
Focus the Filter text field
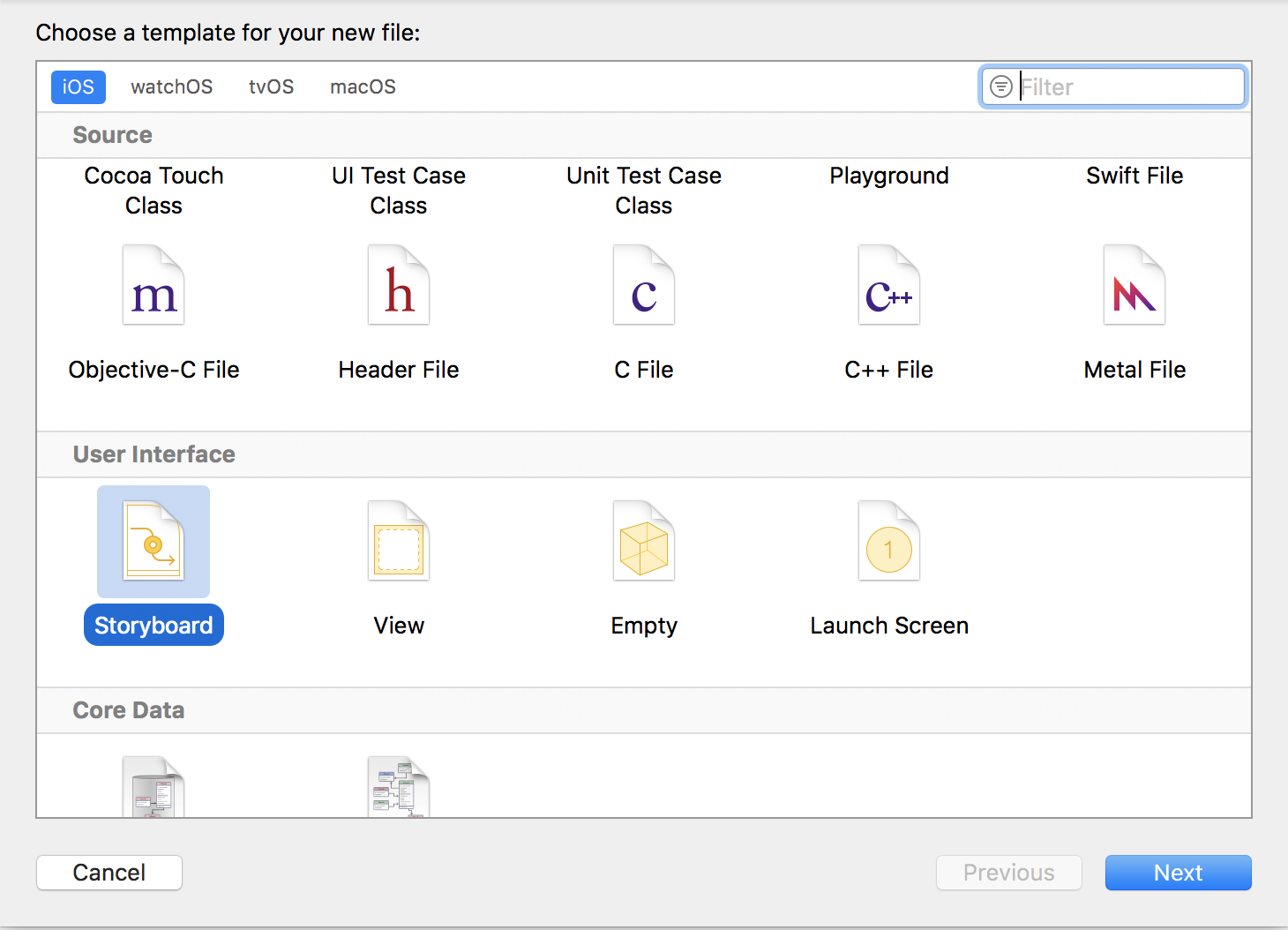click(1113, 86)
